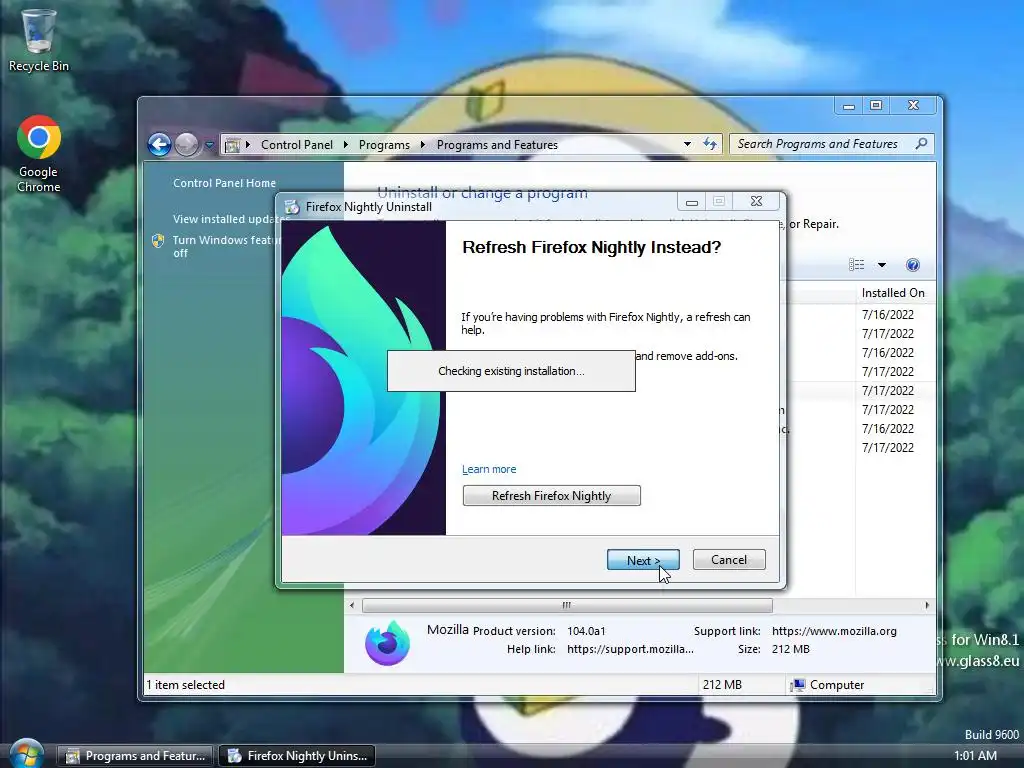Click the https://support.mozilla... help link text
The height and width of the screenshot is (768, 1024).
click(x=630, y=649)
